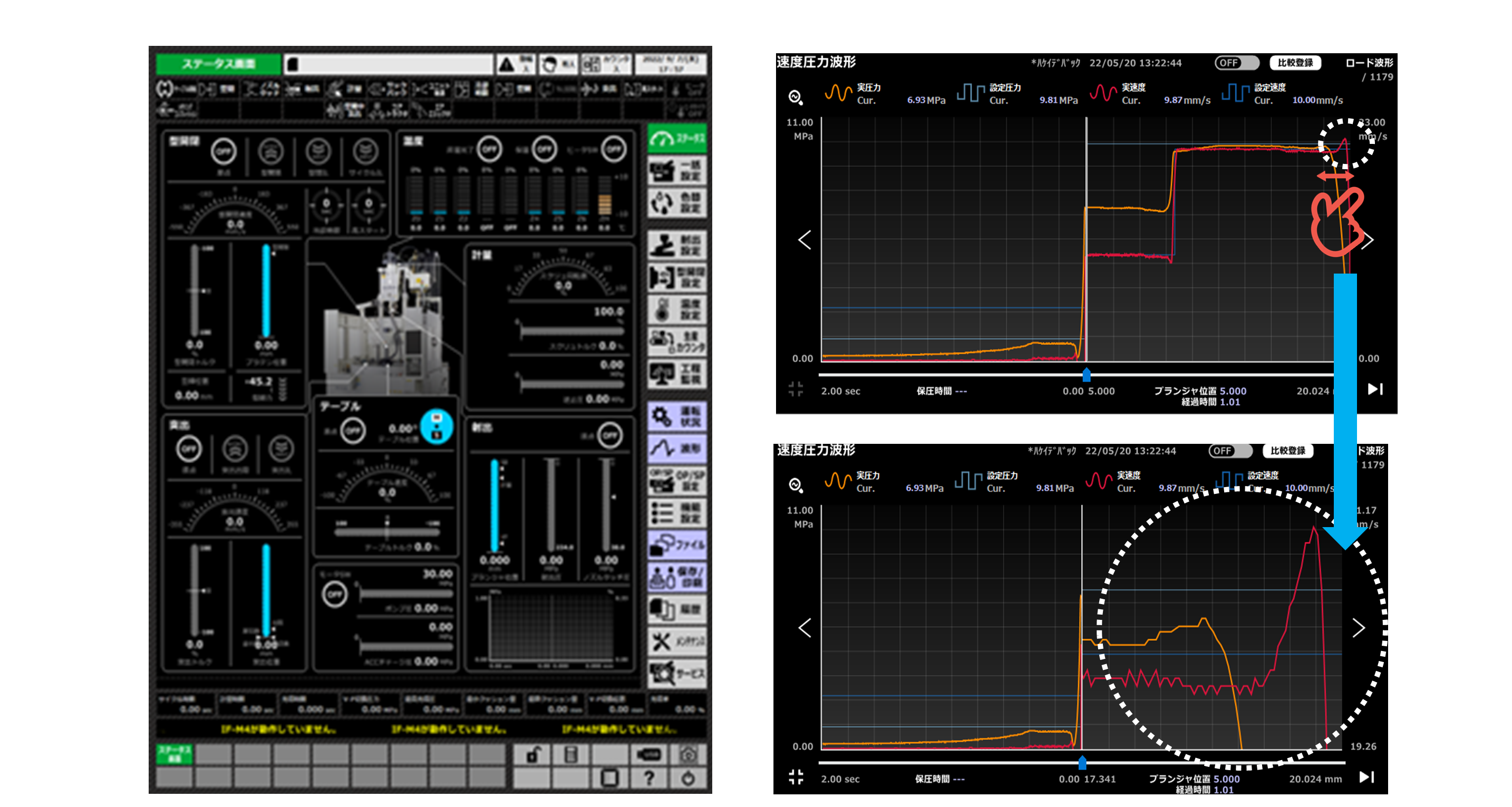Open the ファイル file sidebar button

point(677,544)
